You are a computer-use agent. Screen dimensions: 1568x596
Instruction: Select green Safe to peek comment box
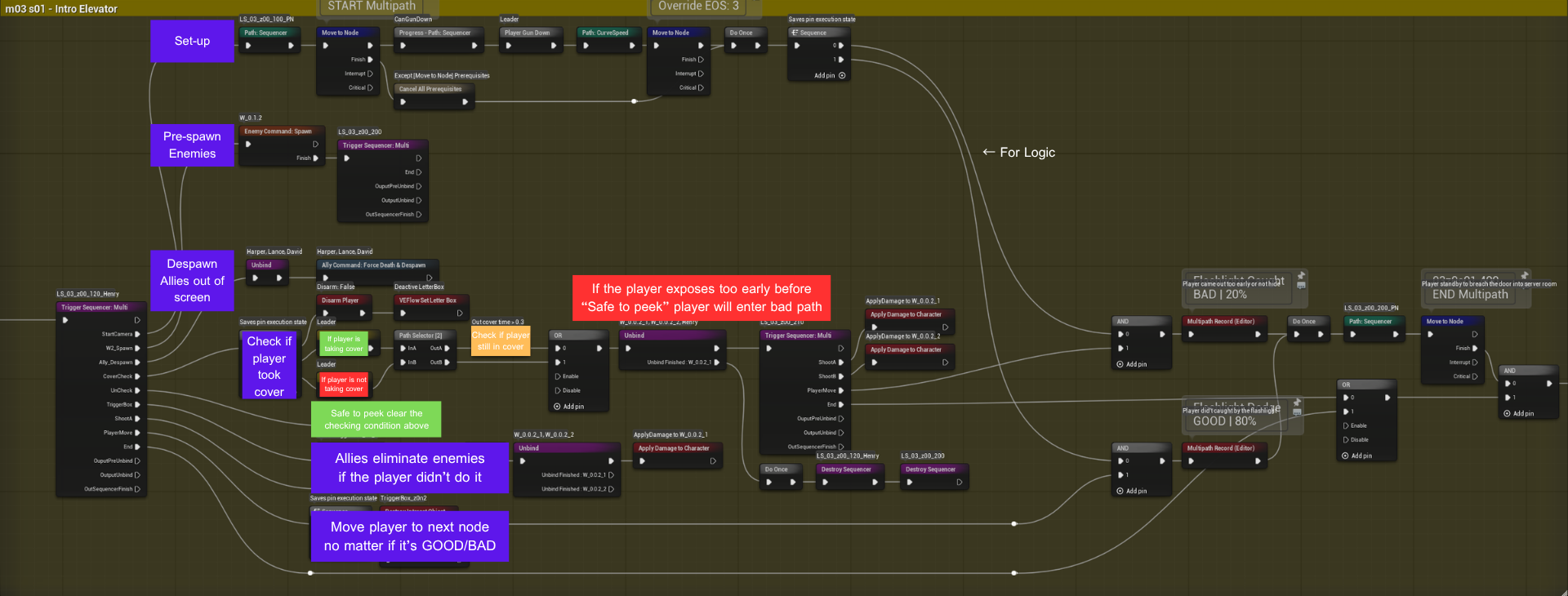[x=376, y=420]
